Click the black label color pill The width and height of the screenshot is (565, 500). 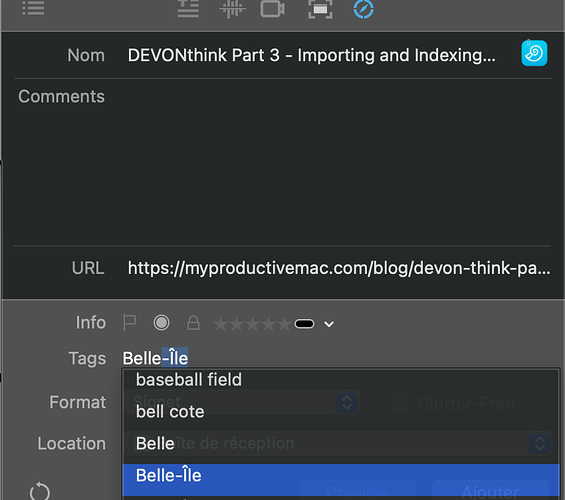click(304, 324)
